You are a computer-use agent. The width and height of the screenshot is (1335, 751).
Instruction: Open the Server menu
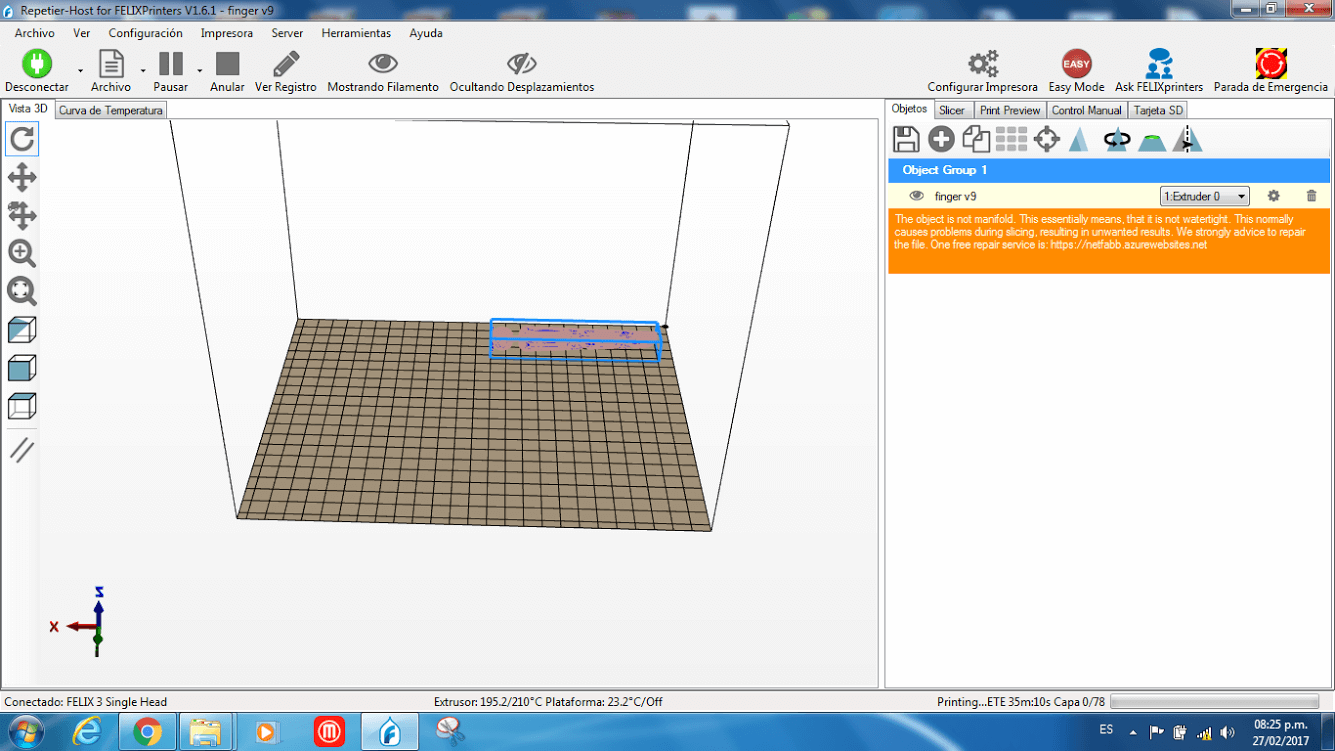[x=287, y=33]
